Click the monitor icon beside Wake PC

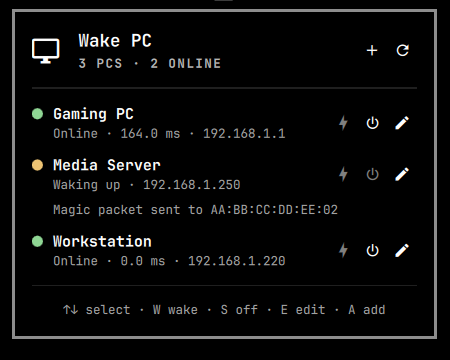tap(46, 51)
